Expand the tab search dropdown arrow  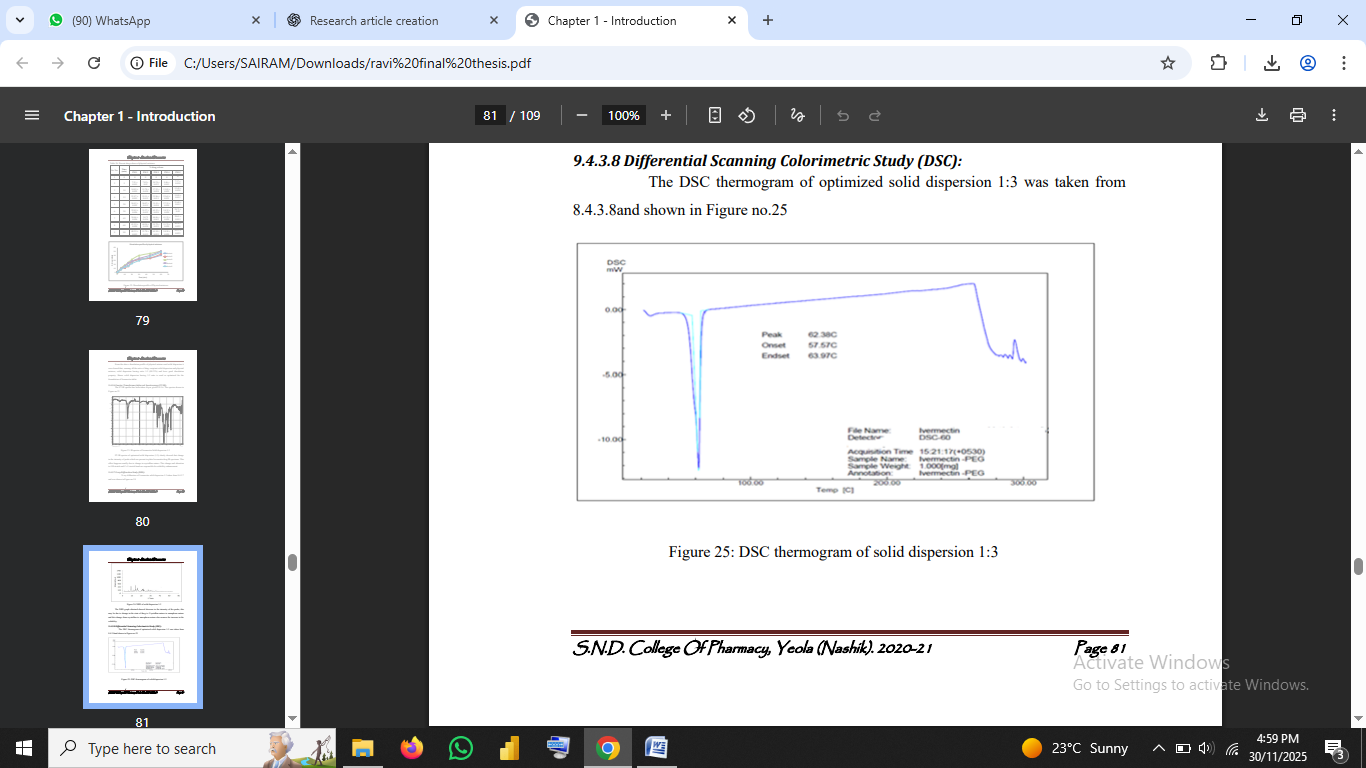[x=19, y=20]
